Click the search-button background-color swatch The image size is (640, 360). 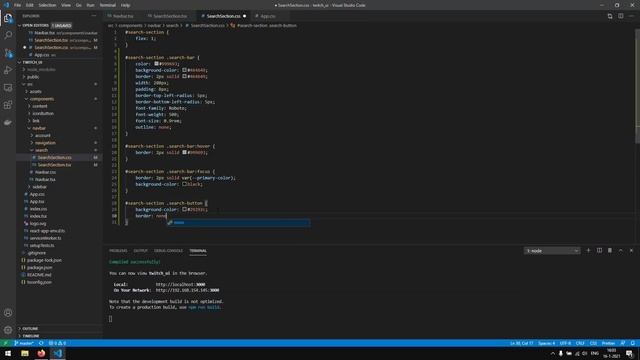(184, 209)
